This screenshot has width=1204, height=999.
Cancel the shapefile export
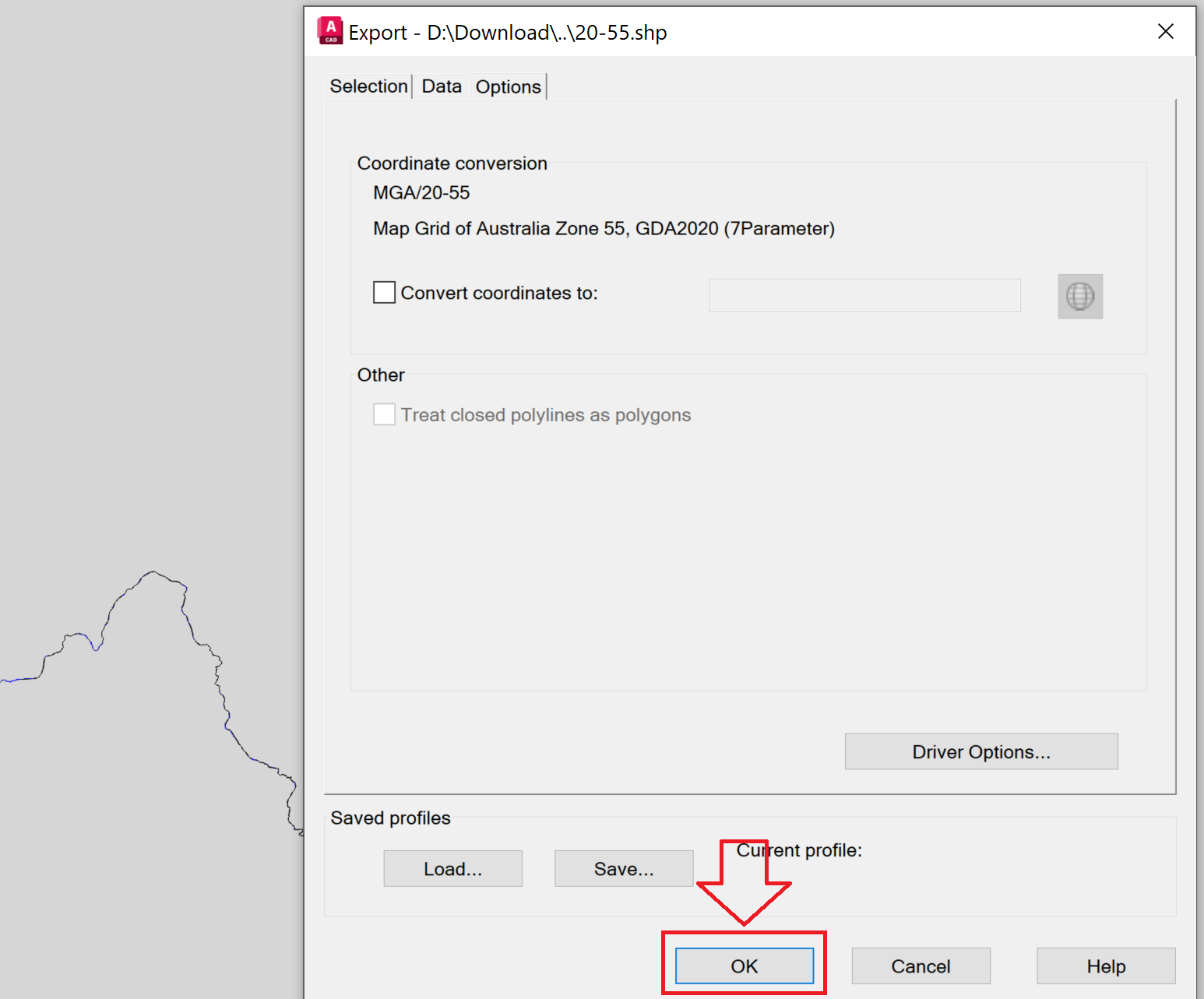921,966
